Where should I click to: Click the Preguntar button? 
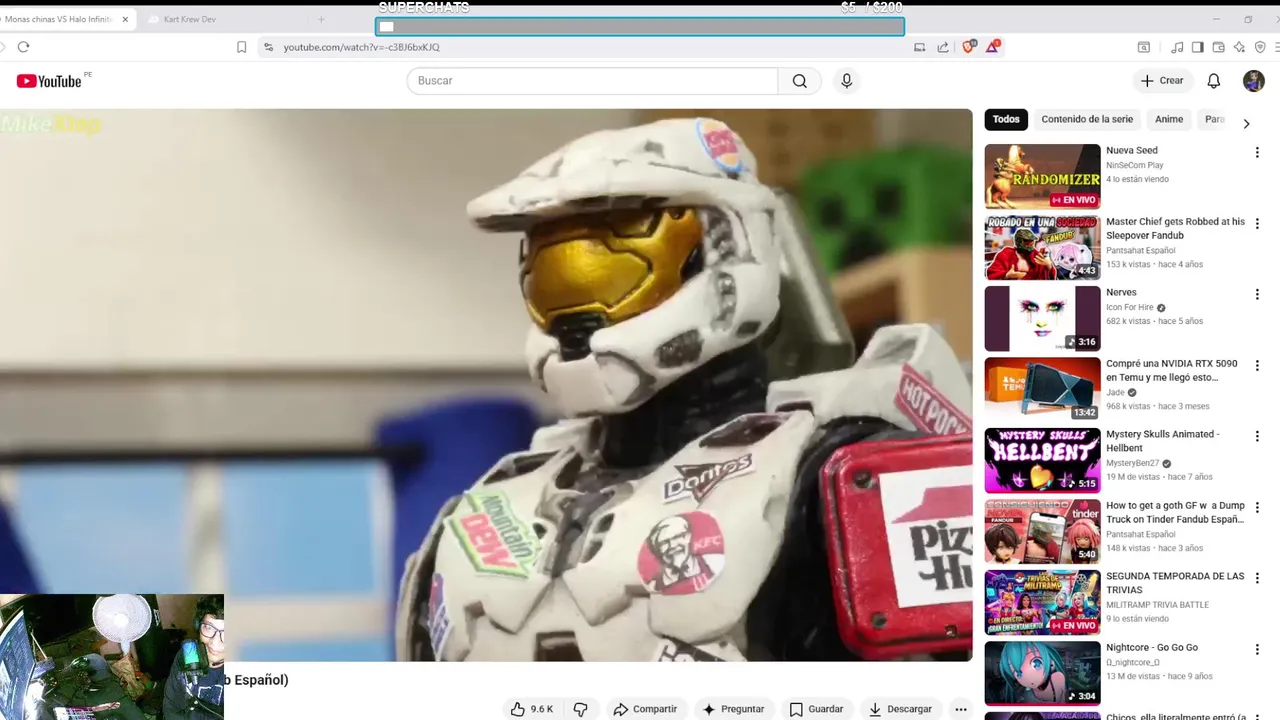pyautogui.click(x=733, y=709)
